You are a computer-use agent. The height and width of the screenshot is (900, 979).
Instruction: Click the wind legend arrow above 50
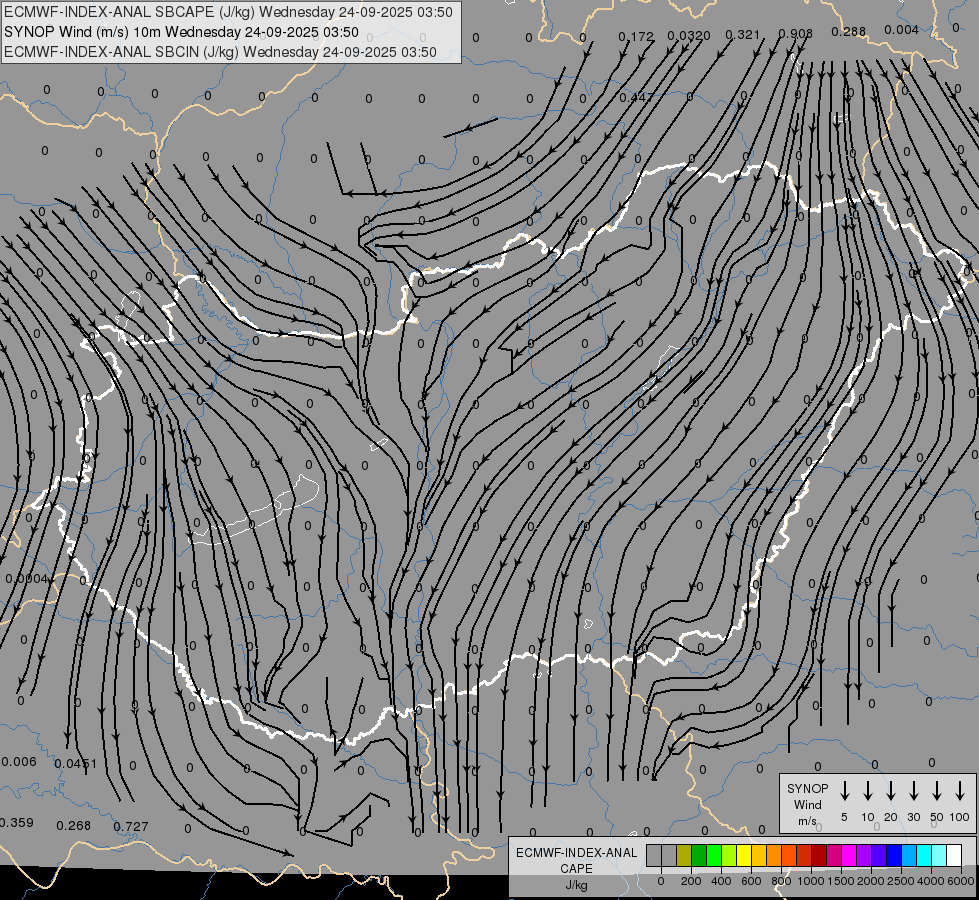click(937, 791)
